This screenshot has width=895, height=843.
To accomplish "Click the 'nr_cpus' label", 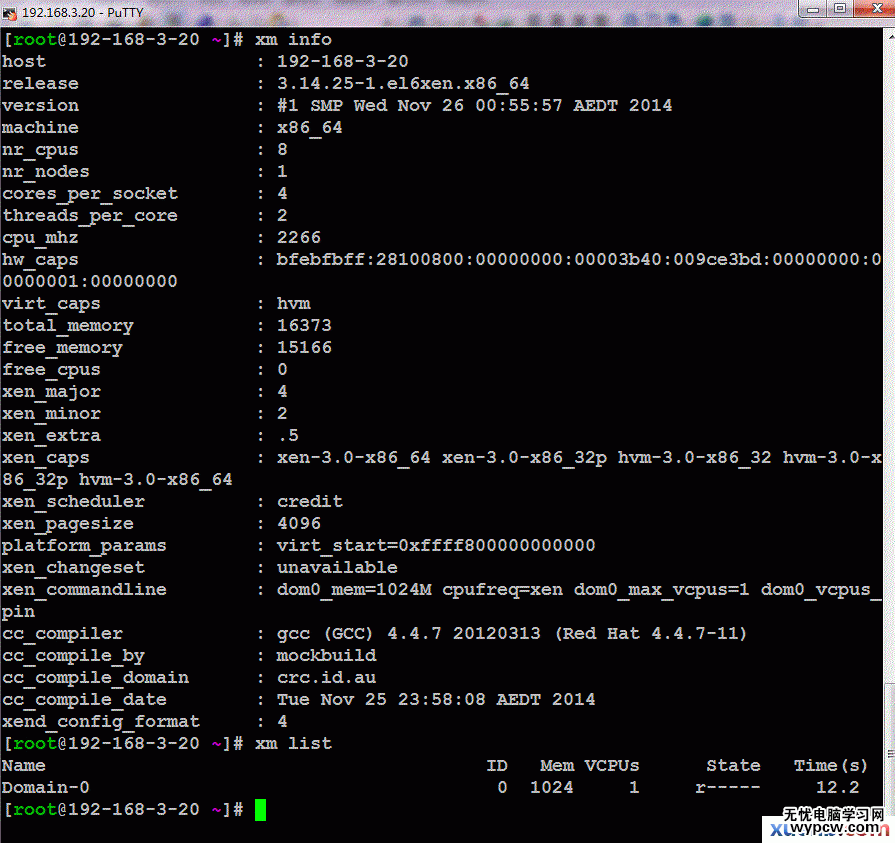I will pos(40,150).
